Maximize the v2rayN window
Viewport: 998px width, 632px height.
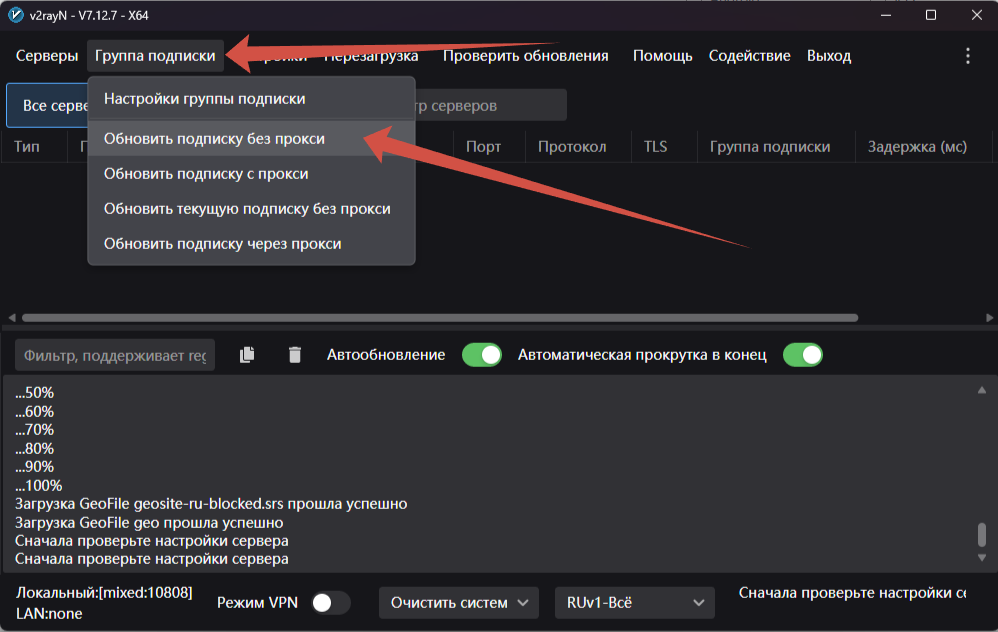tap(931, 15)
